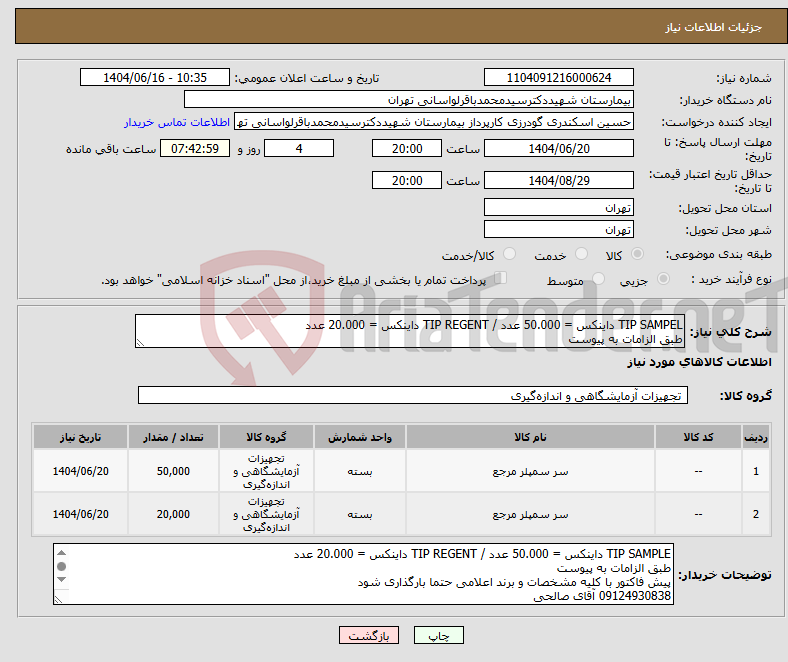Click the گروه کالا table column header

[x=266, y=437]
